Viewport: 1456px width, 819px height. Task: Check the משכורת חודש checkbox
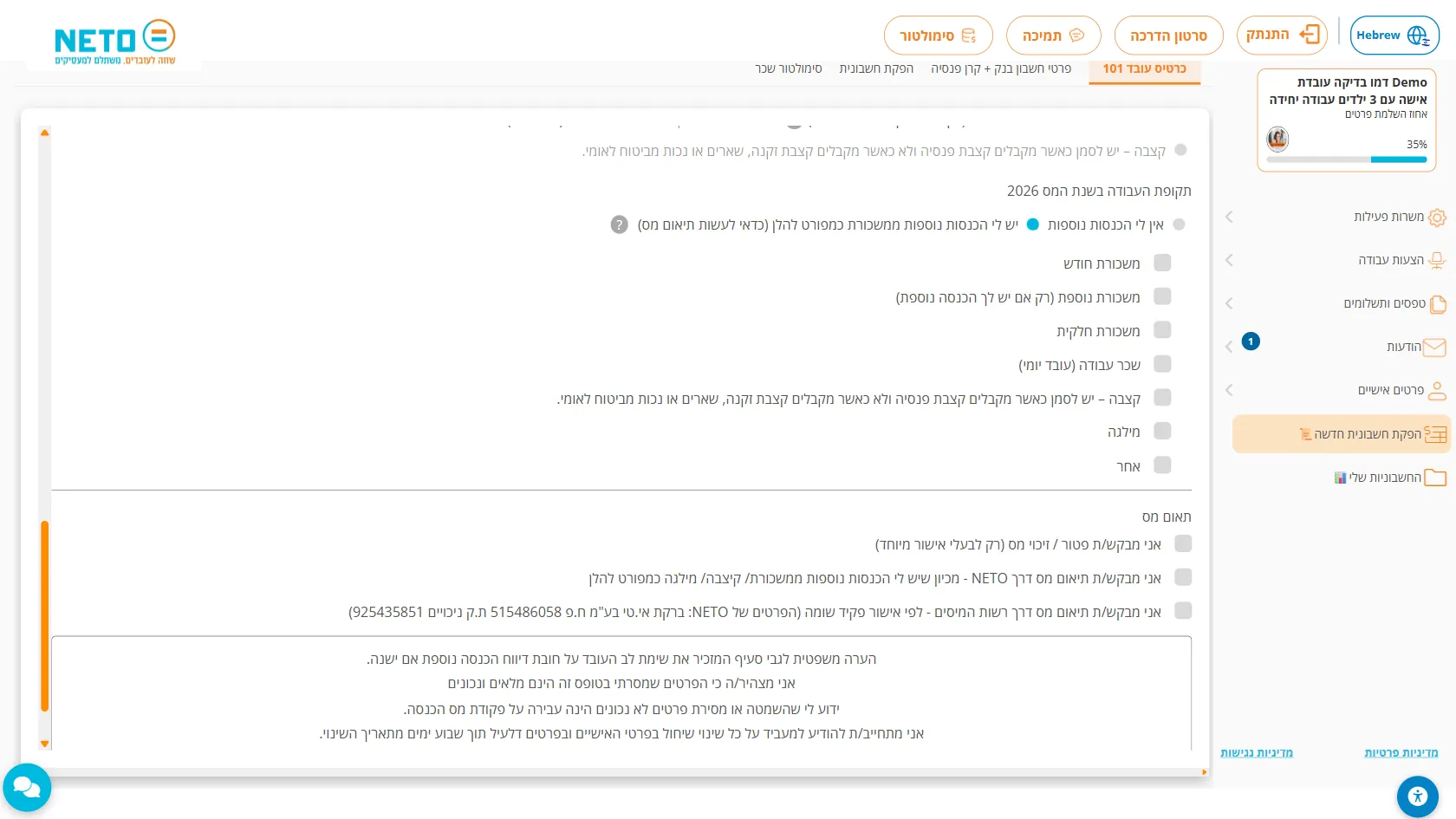[1162, 263]
